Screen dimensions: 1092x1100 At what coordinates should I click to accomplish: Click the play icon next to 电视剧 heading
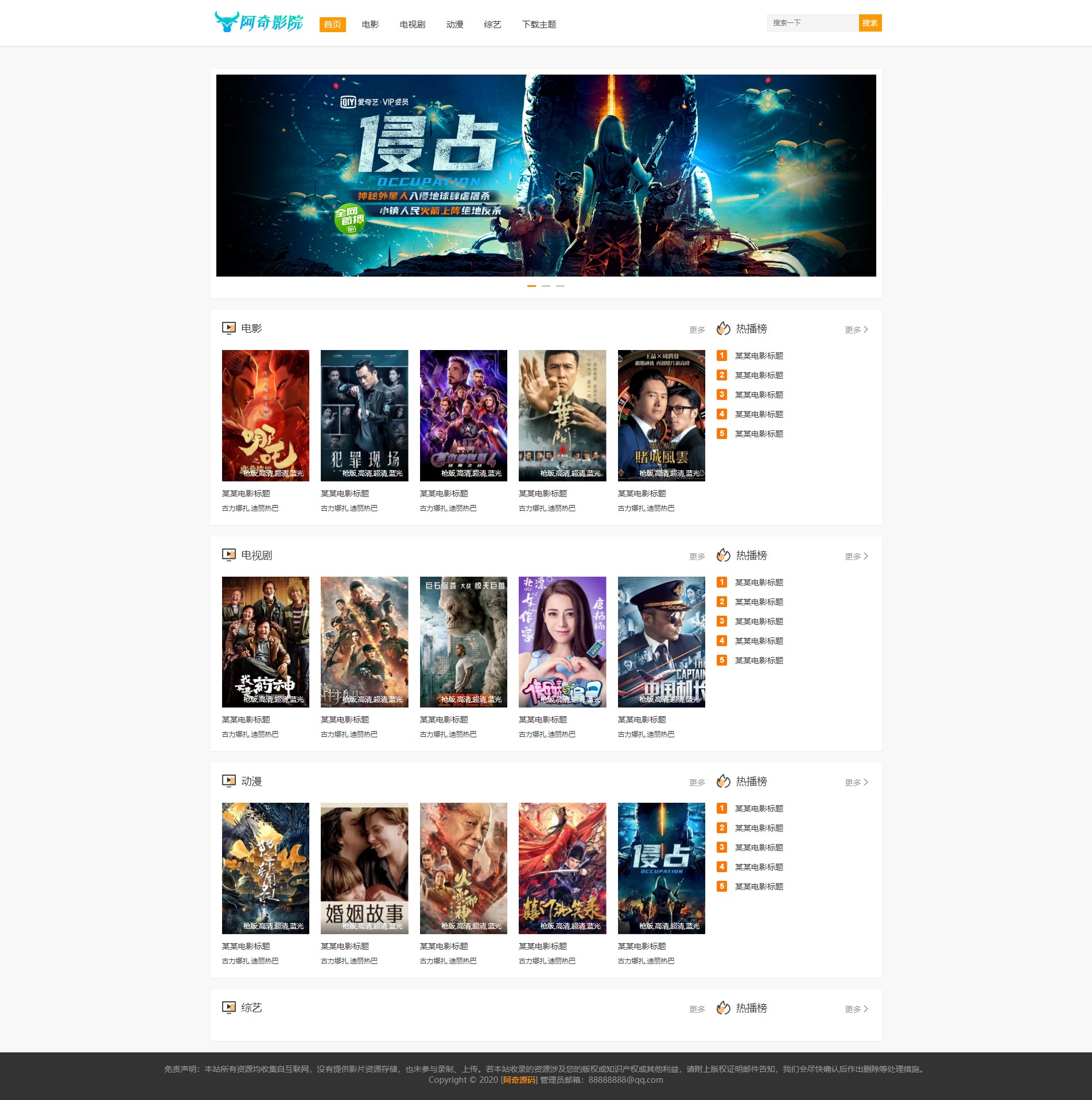[229, 555]
